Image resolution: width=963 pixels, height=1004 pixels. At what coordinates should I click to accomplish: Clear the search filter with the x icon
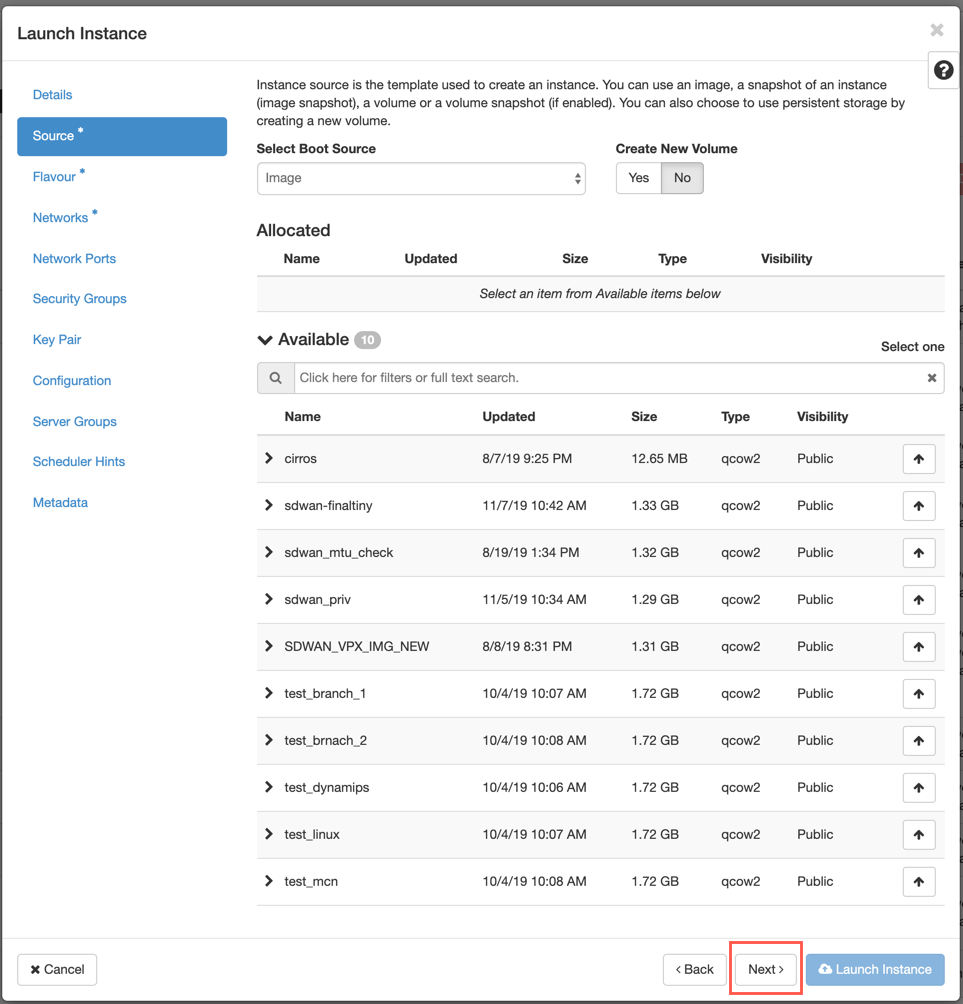(x=932, y=378)
